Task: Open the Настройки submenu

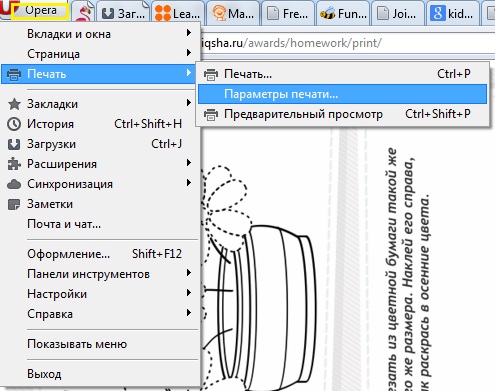Action: [x=100, y=294]
